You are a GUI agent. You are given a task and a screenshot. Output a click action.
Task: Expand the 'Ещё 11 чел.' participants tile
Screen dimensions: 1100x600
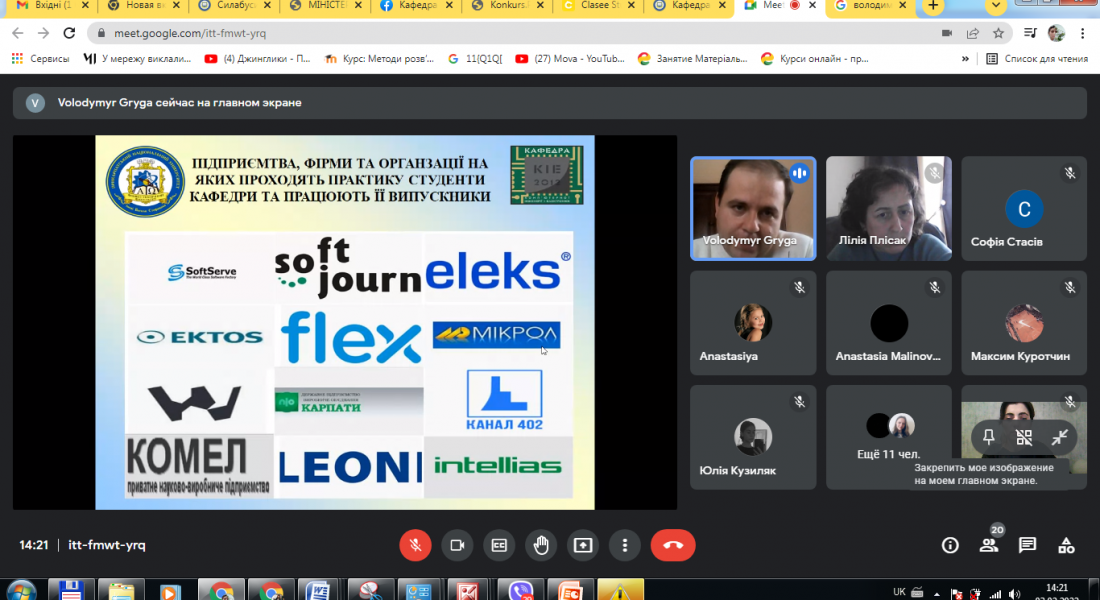click(889, 436)
